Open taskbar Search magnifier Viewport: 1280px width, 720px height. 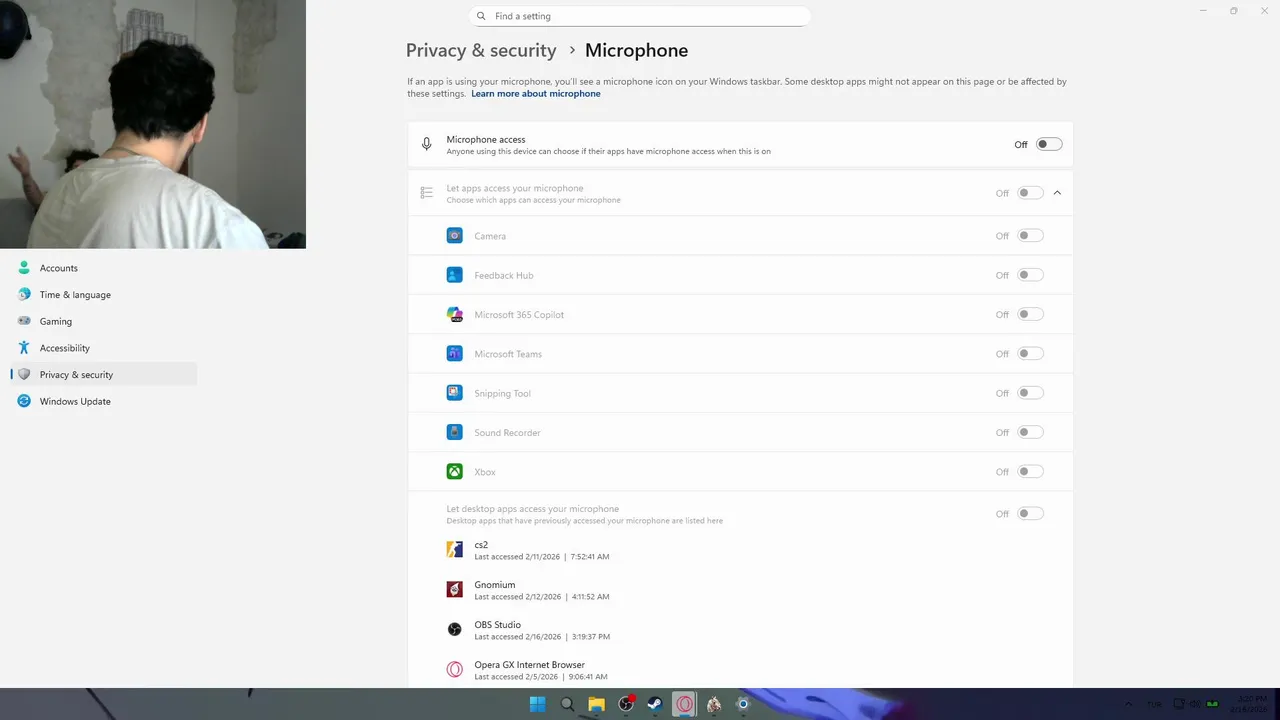pyautogui.click(x=567, y=704)
